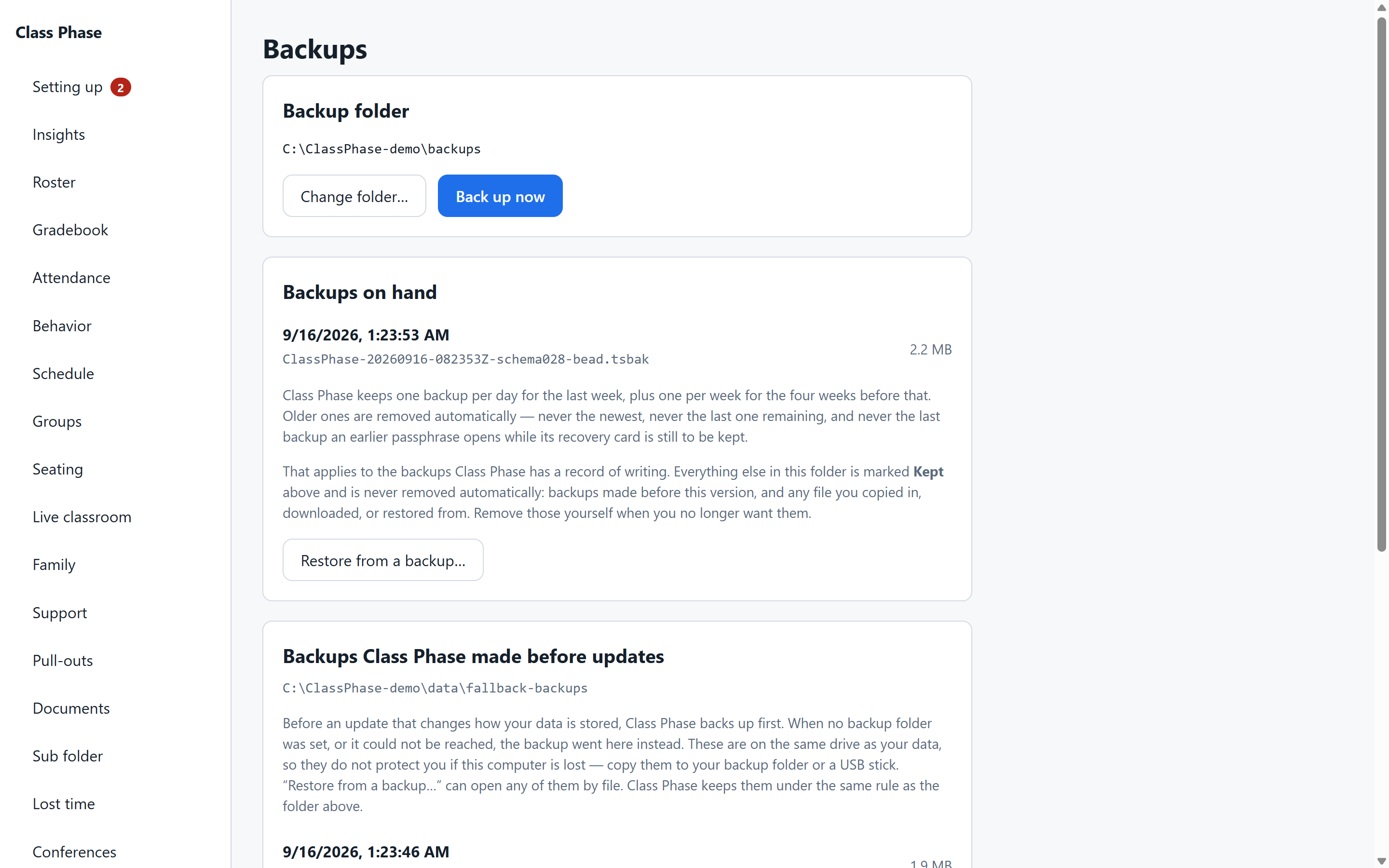Click the bold Kept word
The height and width of the screenshot is (868, 1389).
(928, 471)
